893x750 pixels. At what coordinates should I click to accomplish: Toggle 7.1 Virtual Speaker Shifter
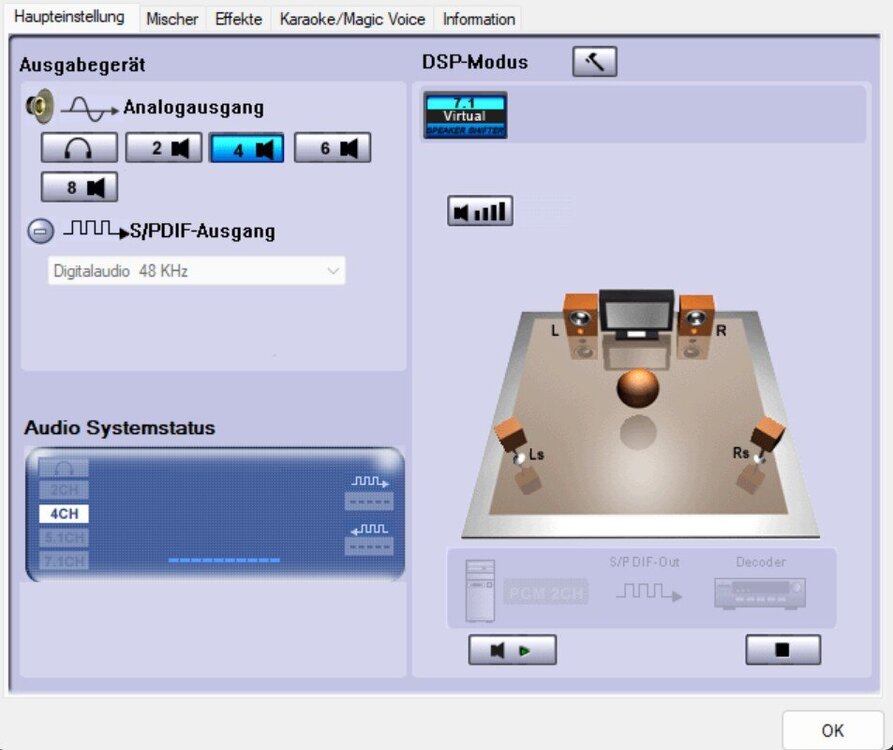point(465,116)
